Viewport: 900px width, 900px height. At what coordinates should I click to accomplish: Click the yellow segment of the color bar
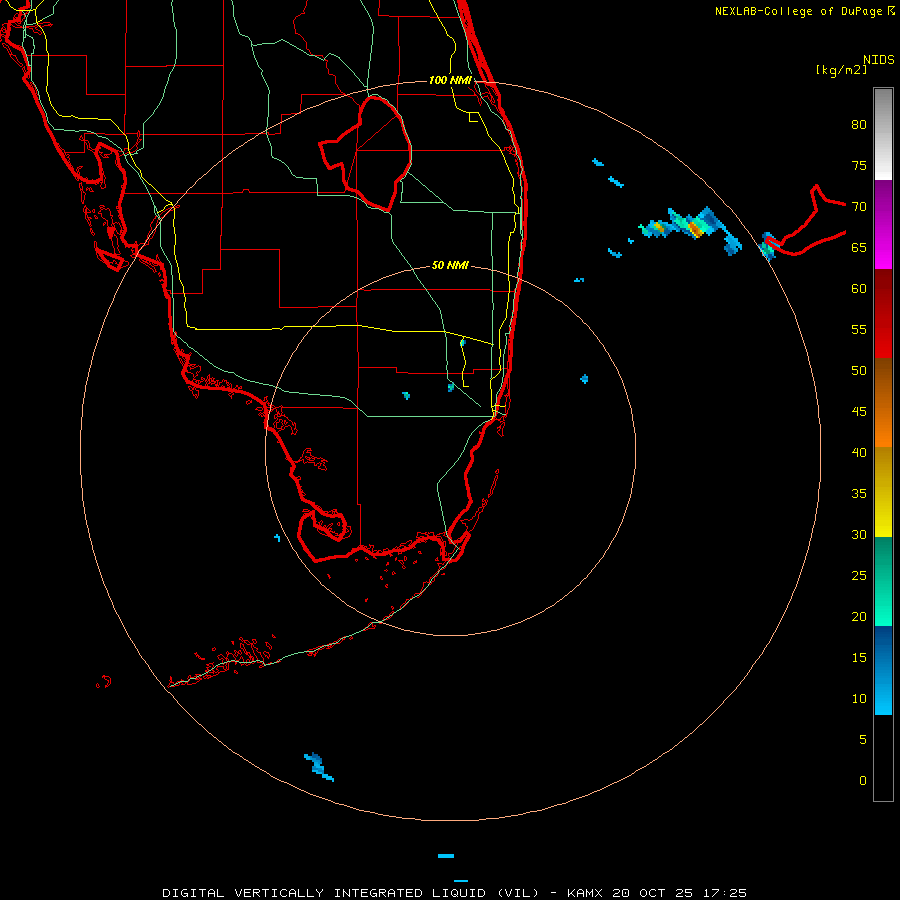tap(883, 492)
